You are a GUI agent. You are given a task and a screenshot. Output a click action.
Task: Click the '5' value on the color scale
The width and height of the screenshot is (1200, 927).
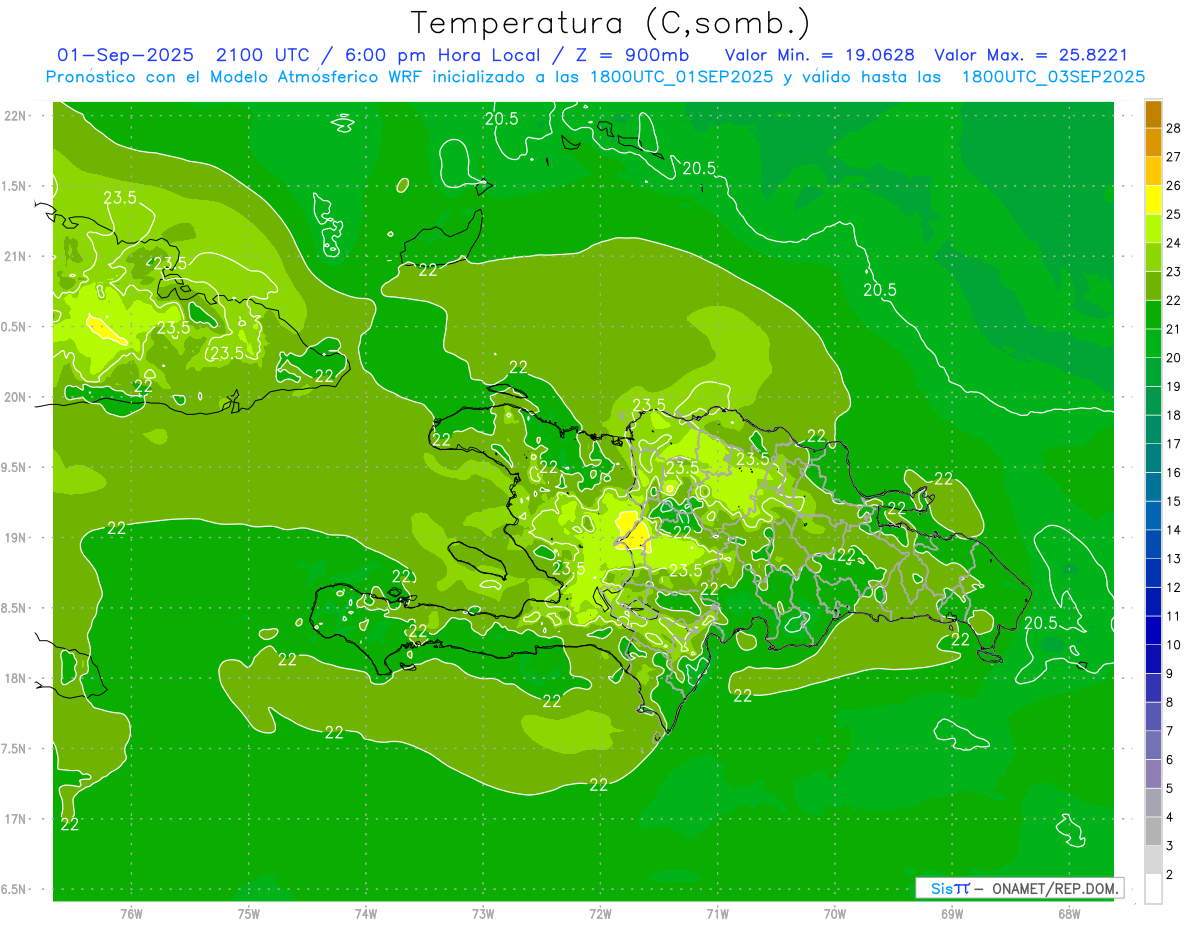pyautogui.click(x=1171, y=788)
